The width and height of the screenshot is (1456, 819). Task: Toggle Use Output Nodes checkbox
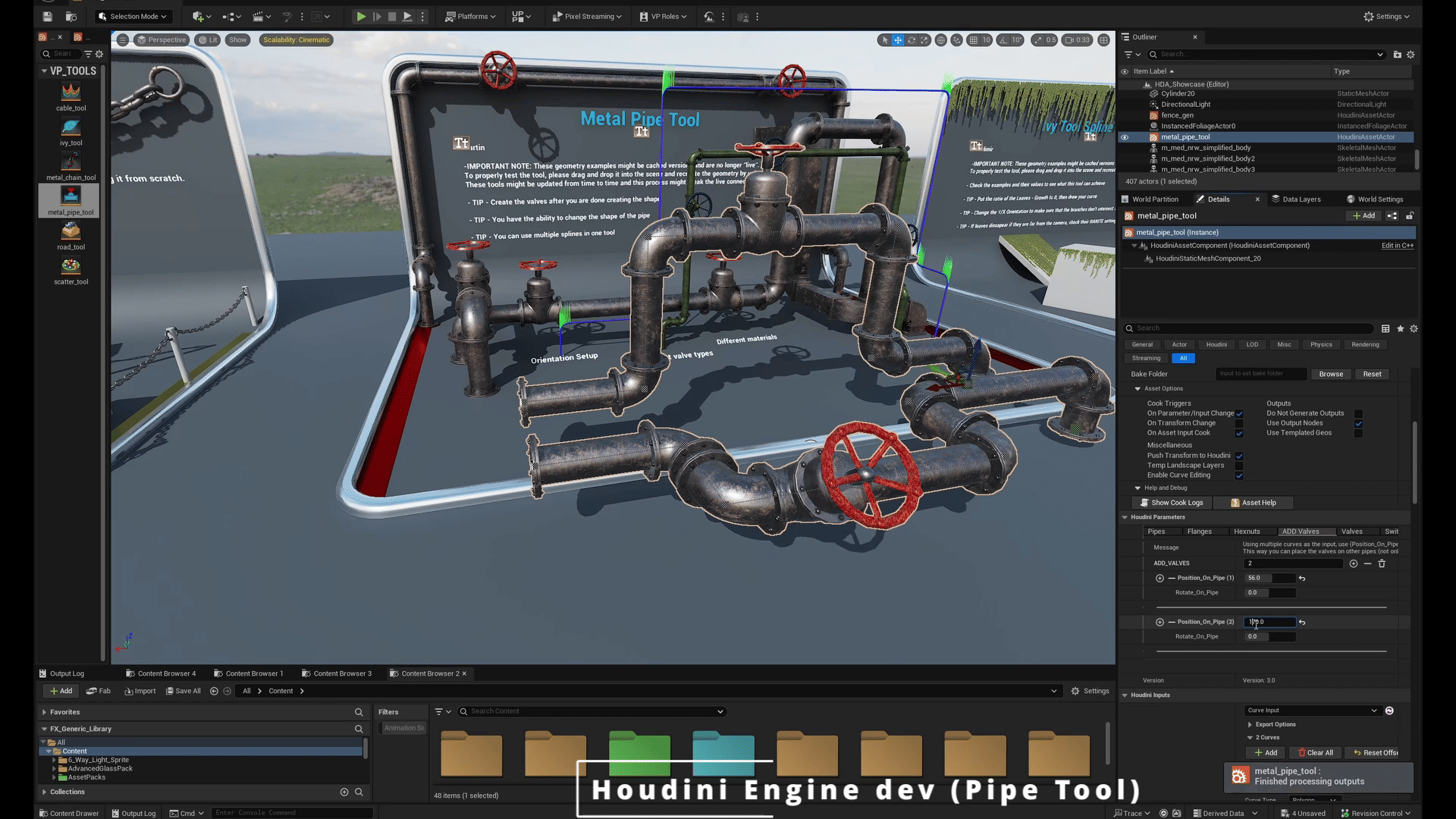(1358, 423)
